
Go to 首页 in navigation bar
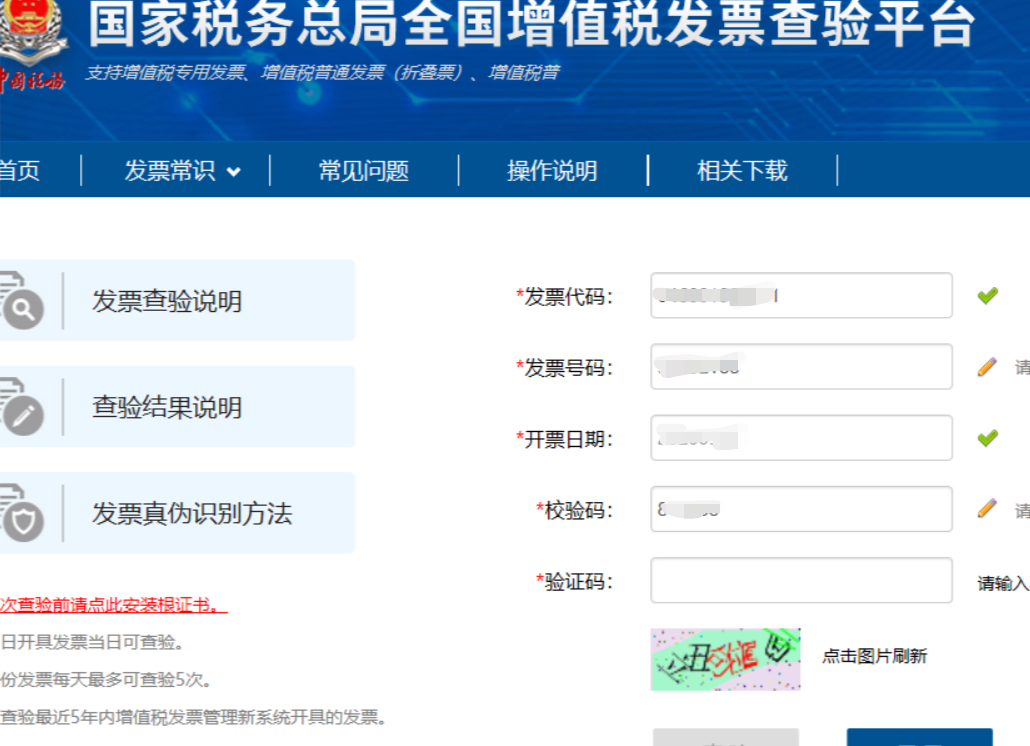coord(20,171)
